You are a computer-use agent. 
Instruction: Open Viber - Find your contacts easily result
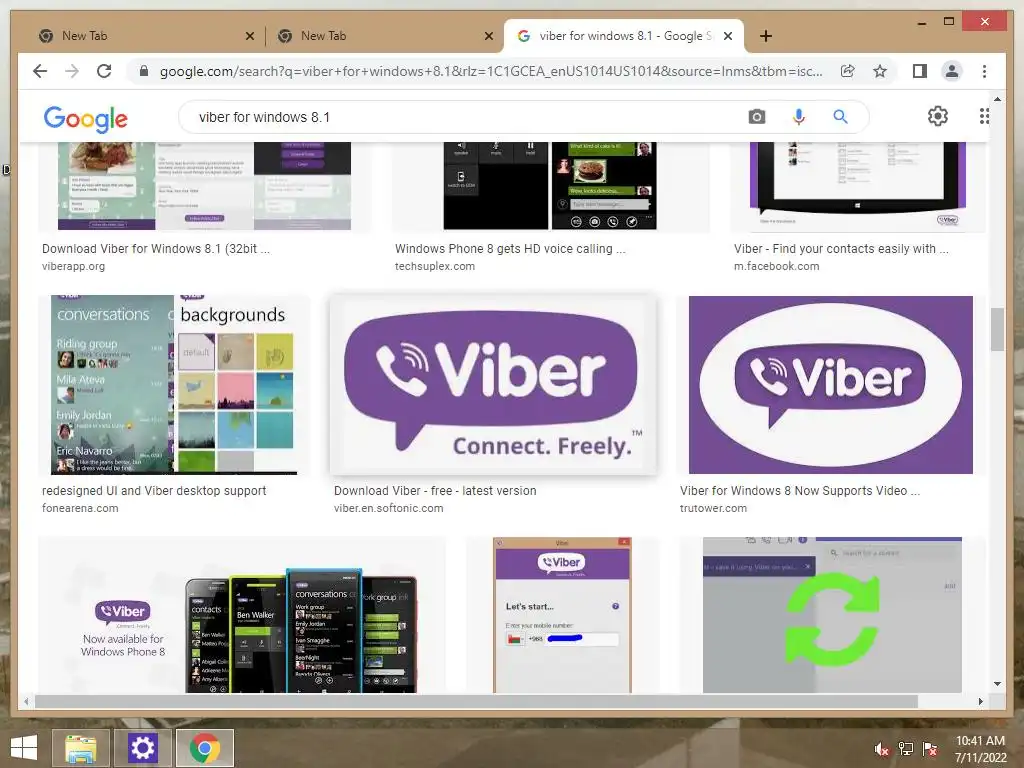tap(841, 249)
